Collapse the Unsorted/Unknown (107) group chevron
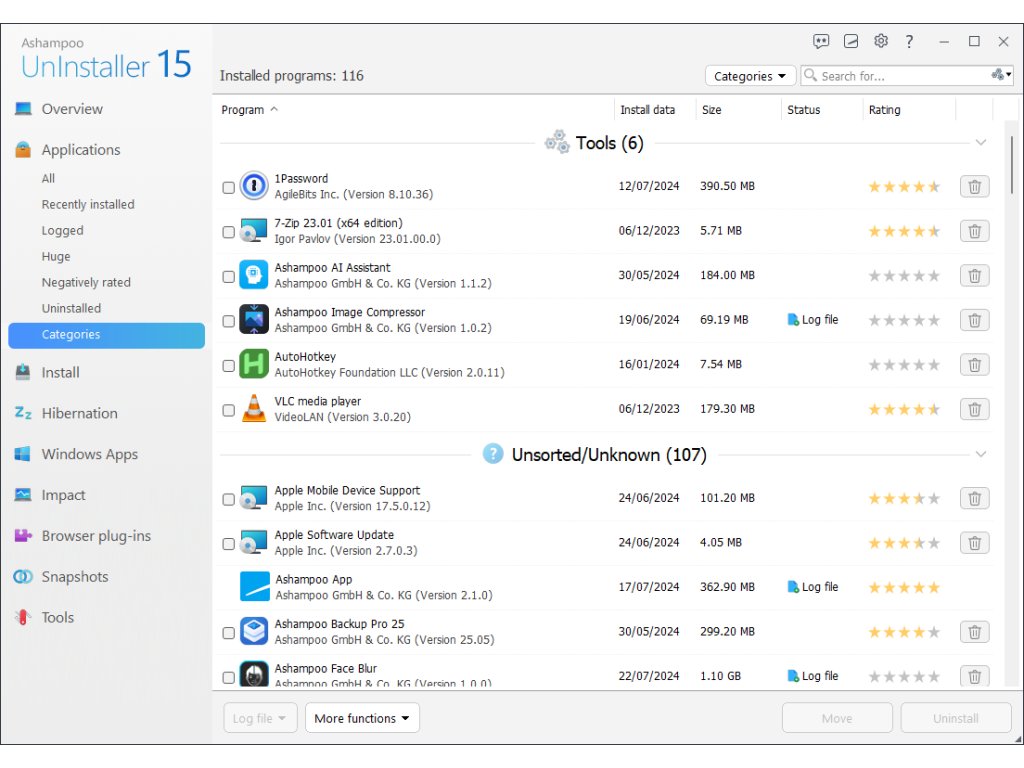Viewport: 1024px width, 768px height. (980, 454)
